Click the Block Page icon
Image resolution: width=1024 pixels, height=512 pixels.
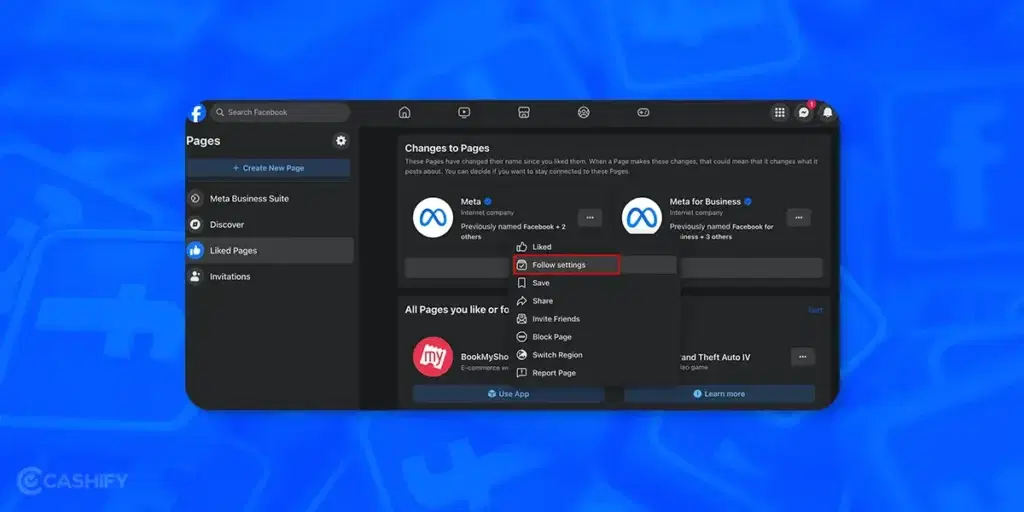tap(522, 337)
